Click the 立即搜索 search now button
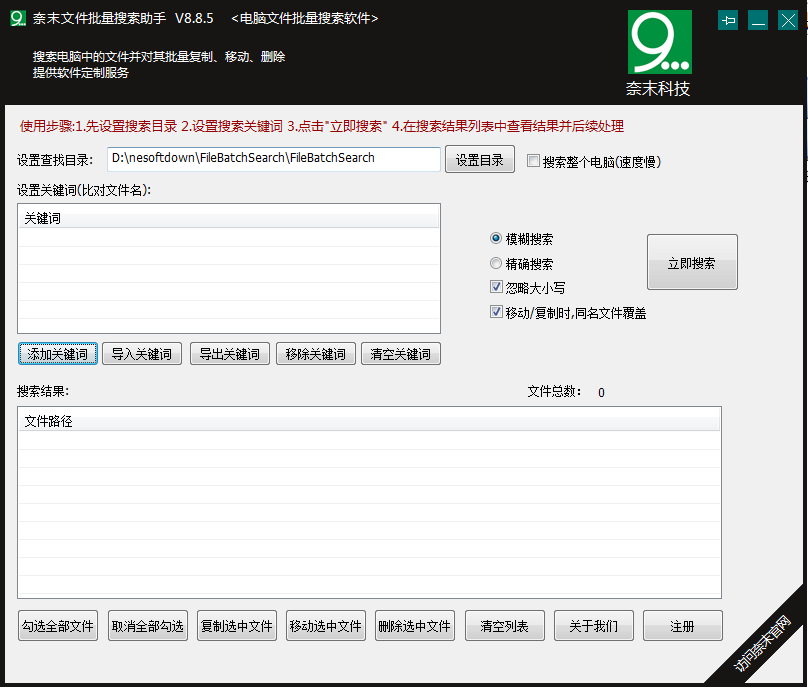The image size is (808, 688). [692, 262]
